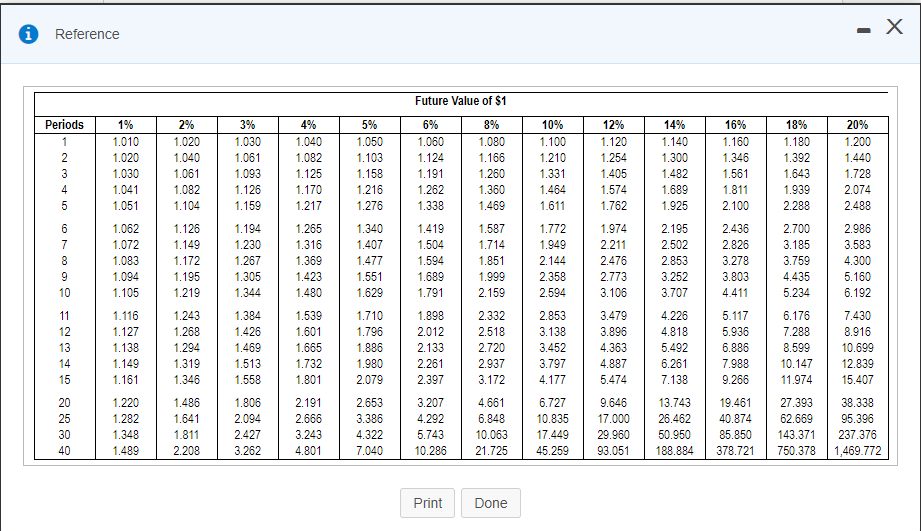
Task: Click the 8% column header
Action: (492, 125)
